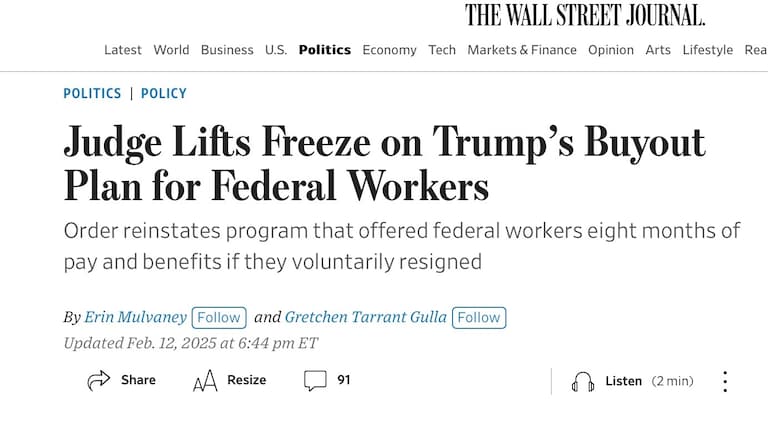Open the Latest navigation tab
This screenshot has height=421, width=768.
(x=123, y=50)
